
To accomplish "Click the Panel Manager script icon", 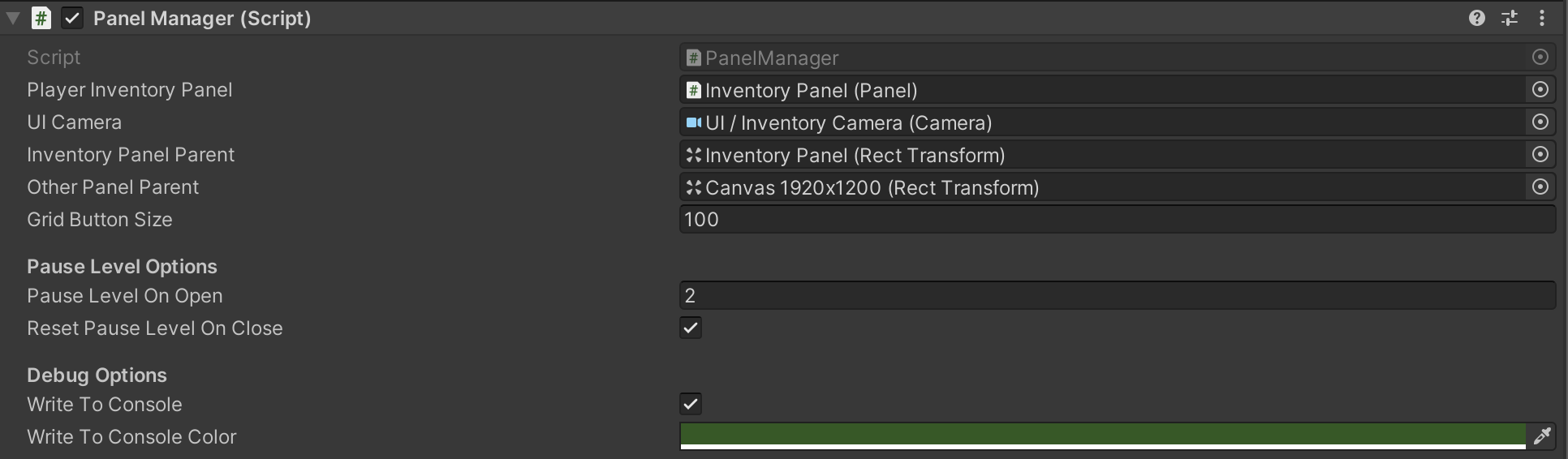I will [x=41, y=18].
